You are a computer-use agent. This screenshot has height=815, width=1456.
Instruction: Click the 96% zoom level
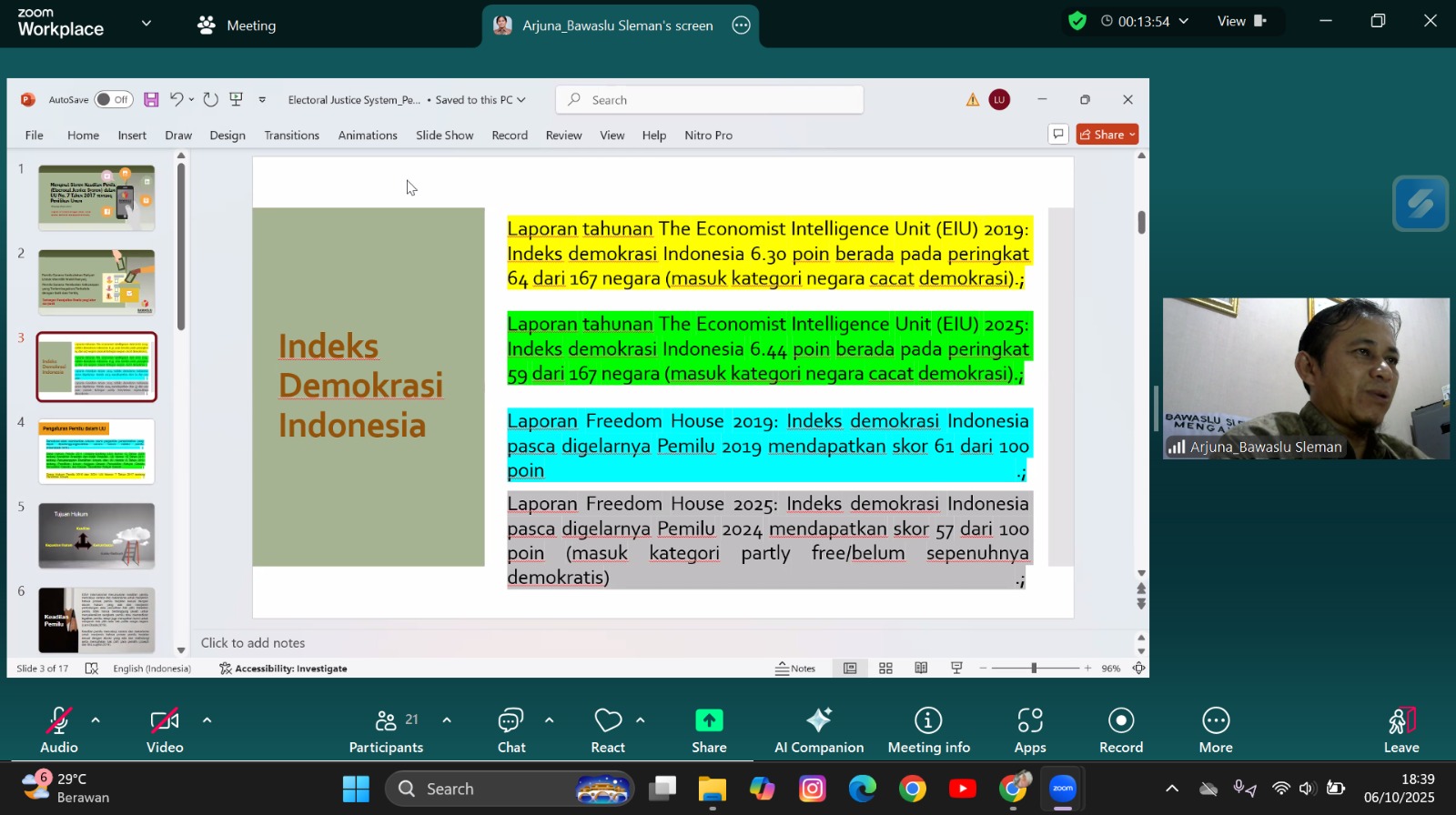coord(1111,669)
